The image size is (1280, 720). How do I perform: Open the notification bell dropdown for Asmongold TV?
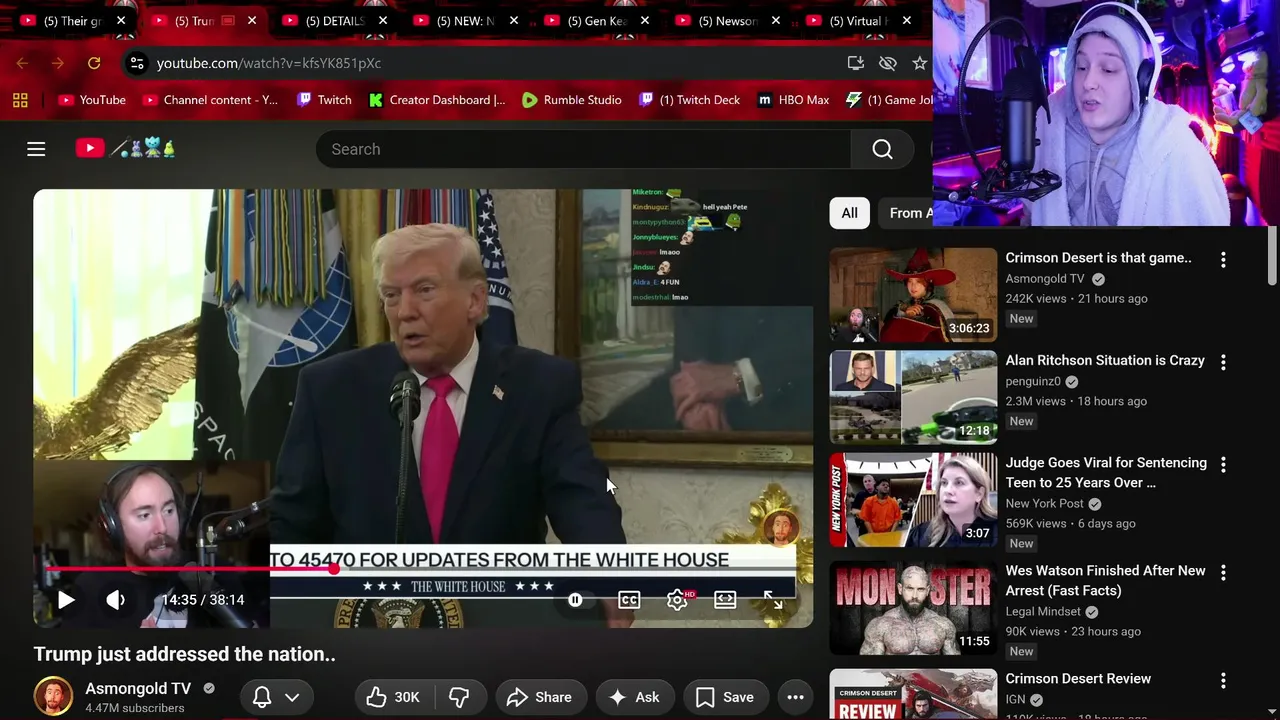(276, 697)
